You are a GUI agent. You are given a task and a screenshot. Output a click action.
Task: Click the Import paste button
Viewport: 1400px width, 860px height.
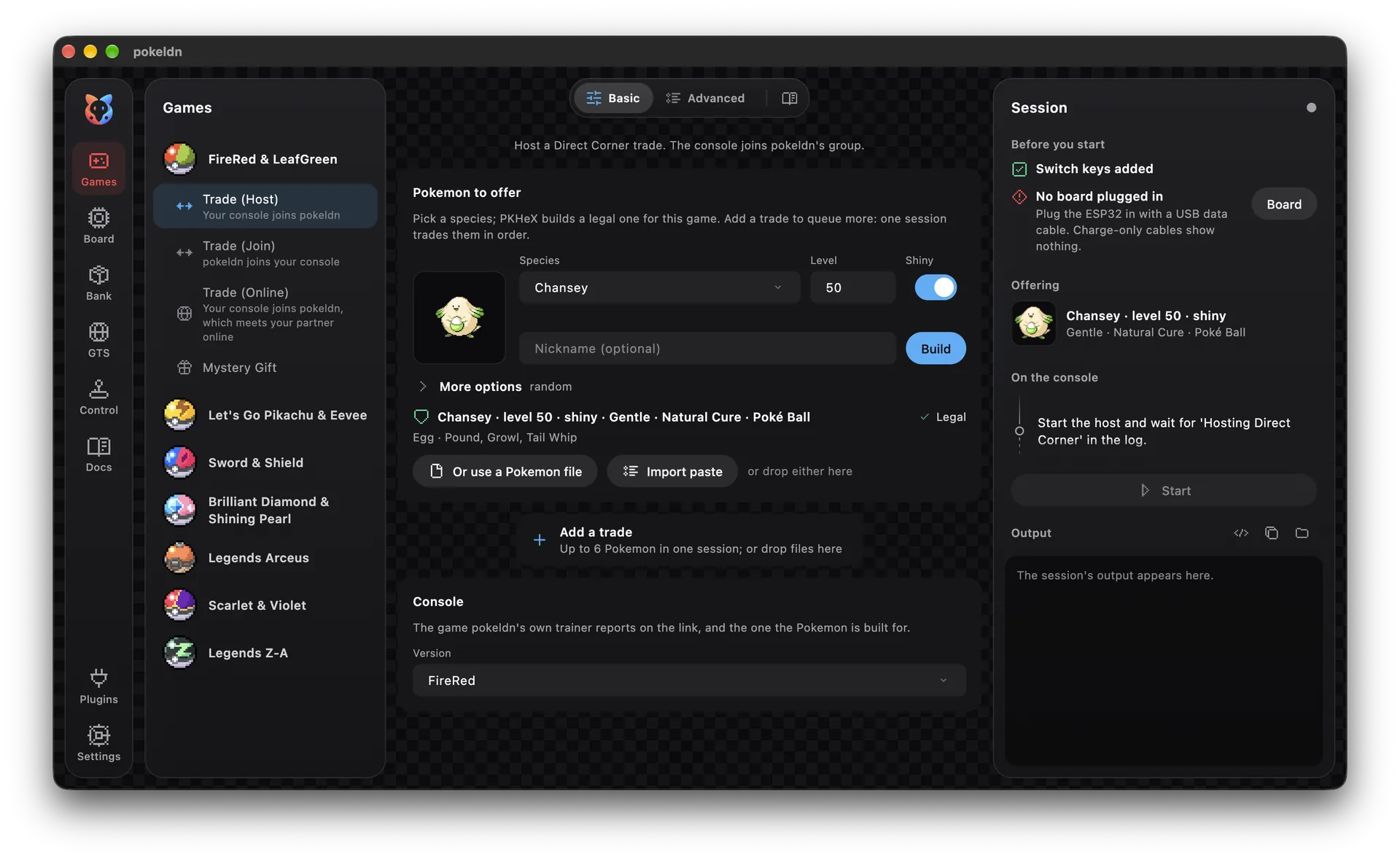pos(672,471)
